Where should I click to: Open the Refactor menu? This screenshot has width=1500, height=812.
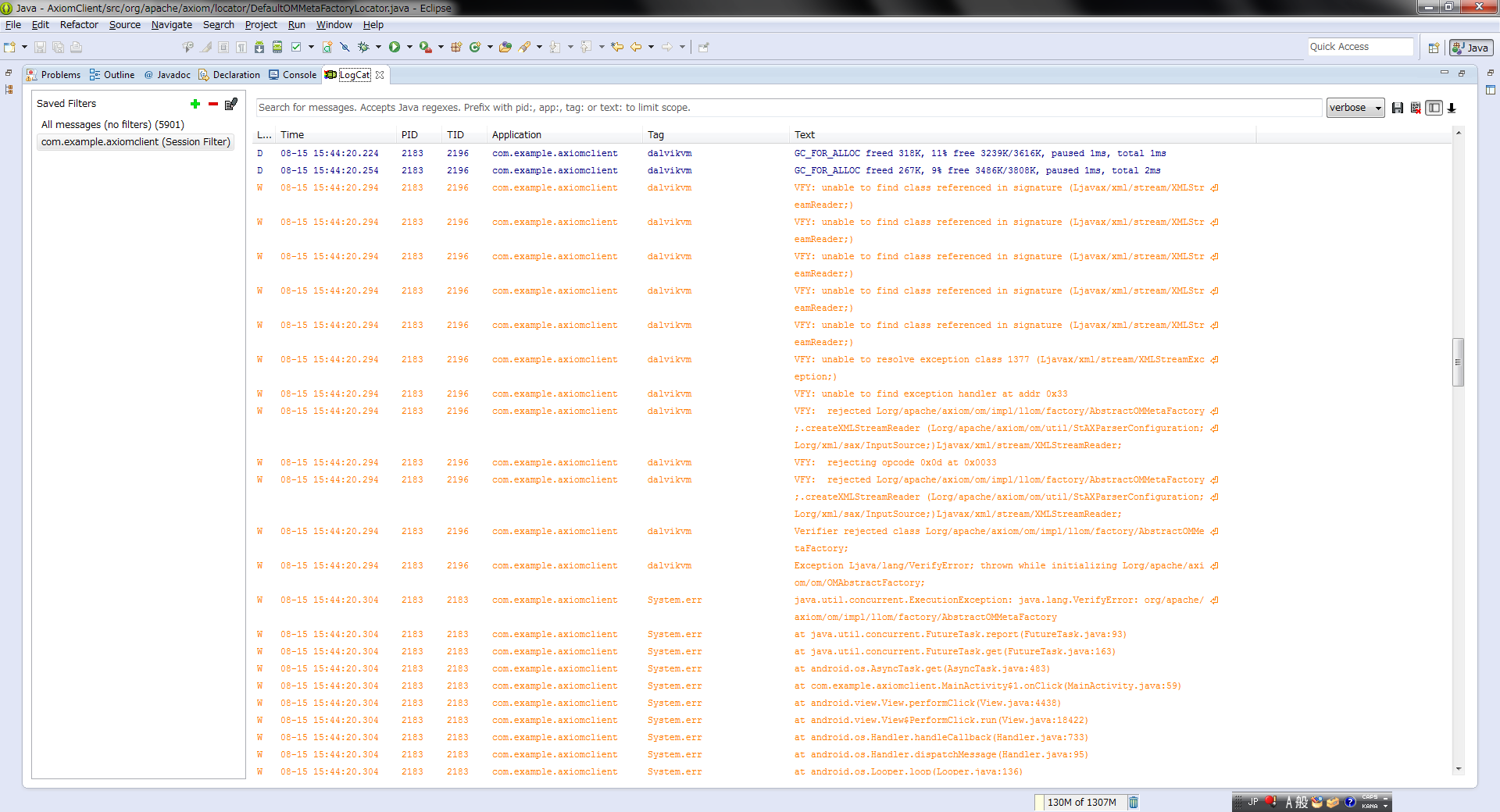coord(79,25)
